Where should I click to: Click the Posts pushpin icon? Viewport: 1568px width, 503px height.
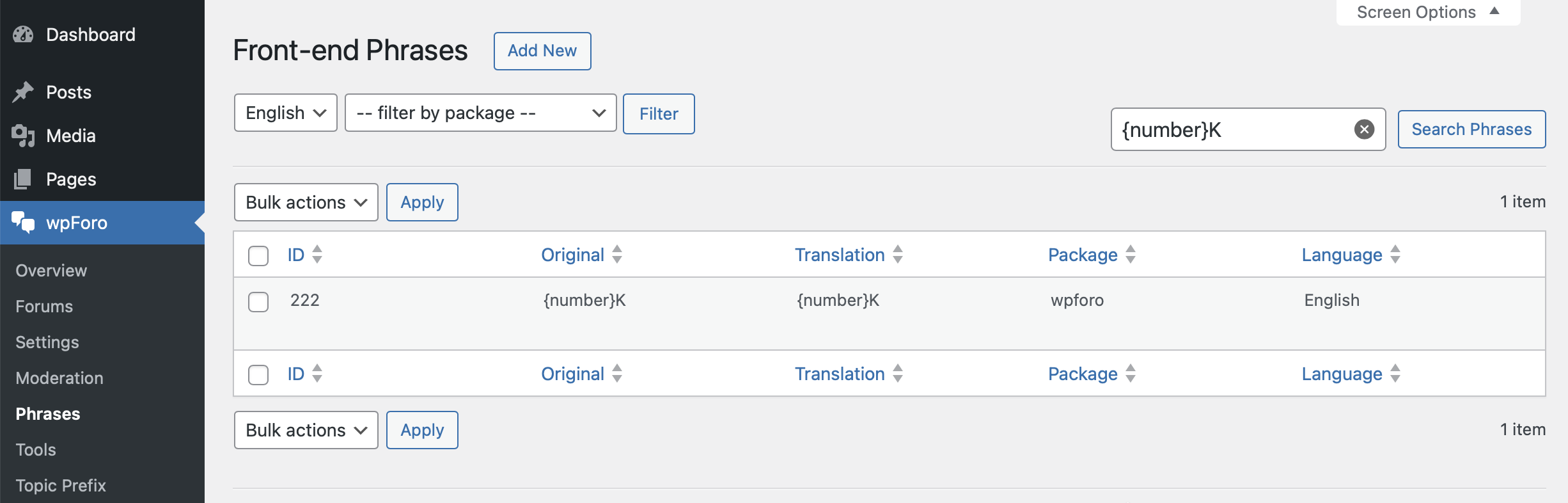point(23,92)
